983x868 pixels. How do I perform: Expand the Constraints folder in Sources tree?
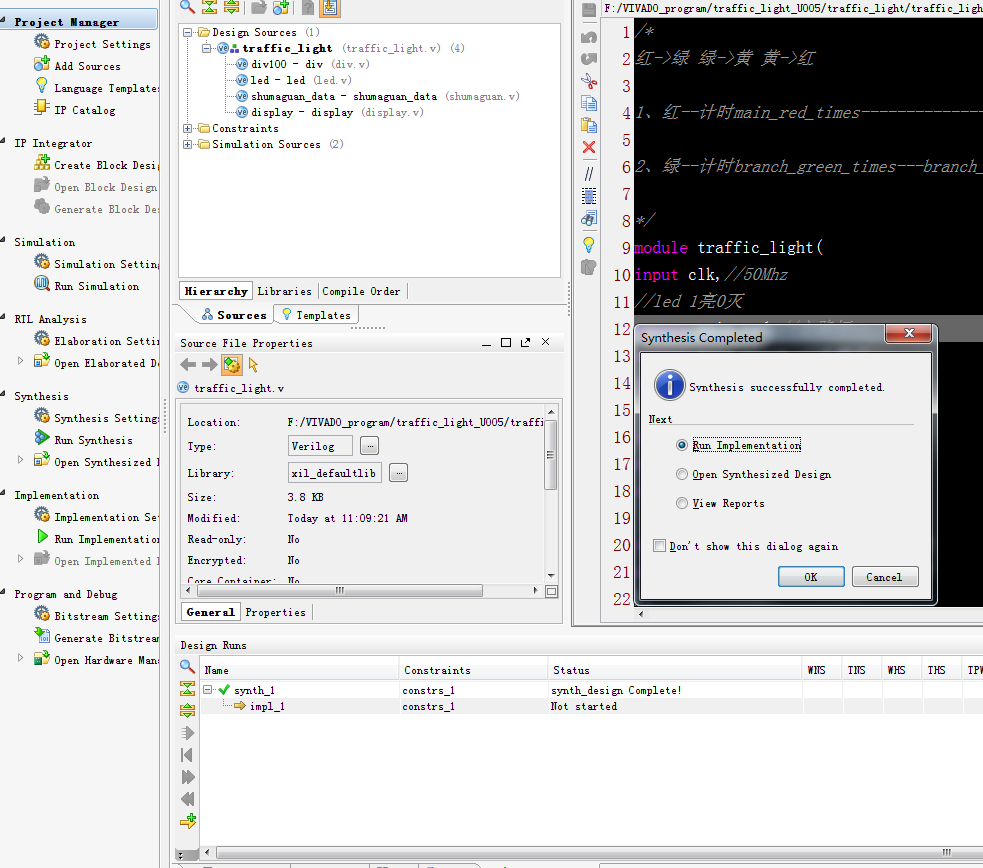tap(188, 128)
